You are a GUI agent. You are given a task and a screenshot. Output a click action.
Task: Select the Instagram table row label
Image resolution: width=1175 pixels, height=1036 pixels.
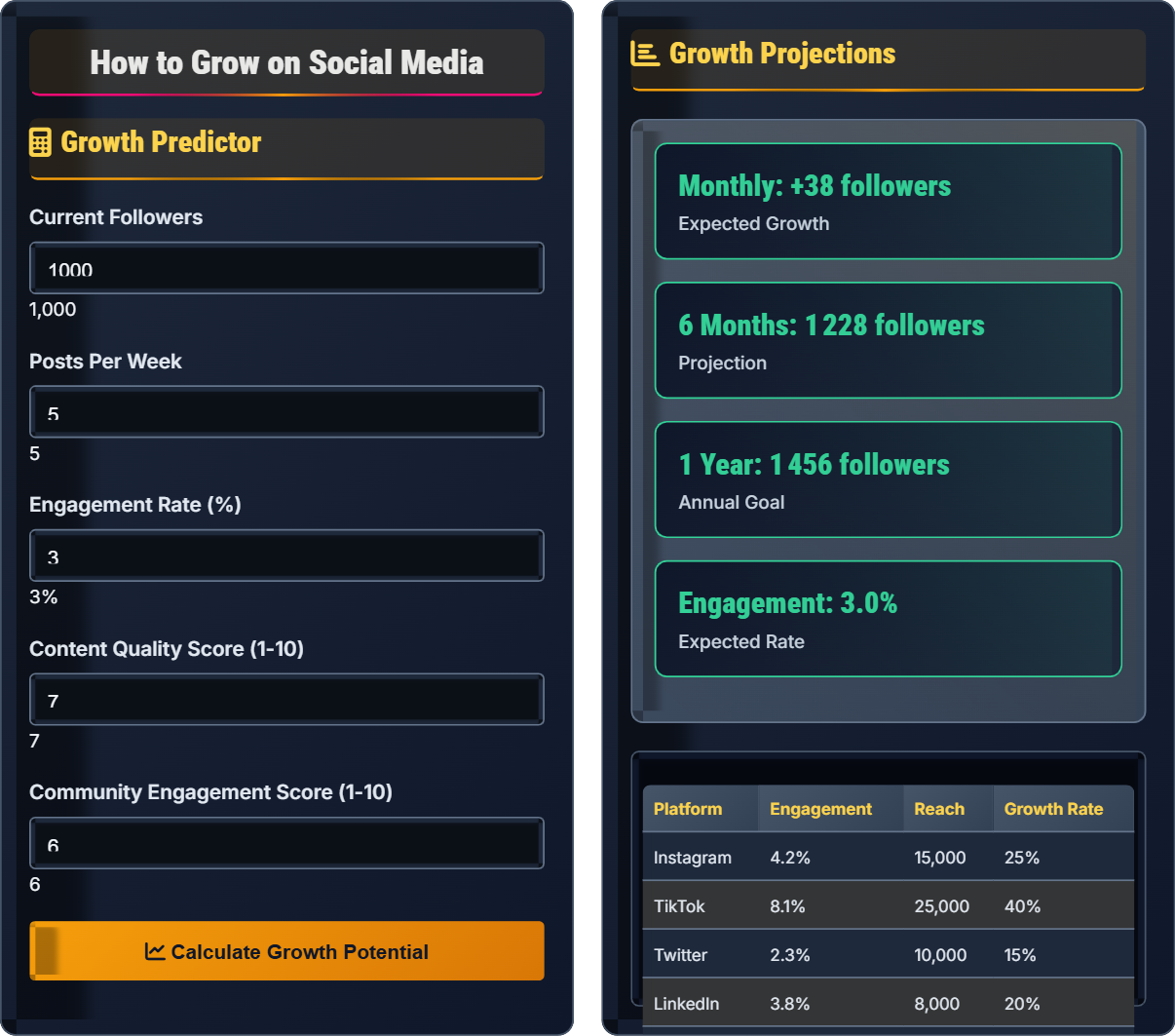point(693,858)
